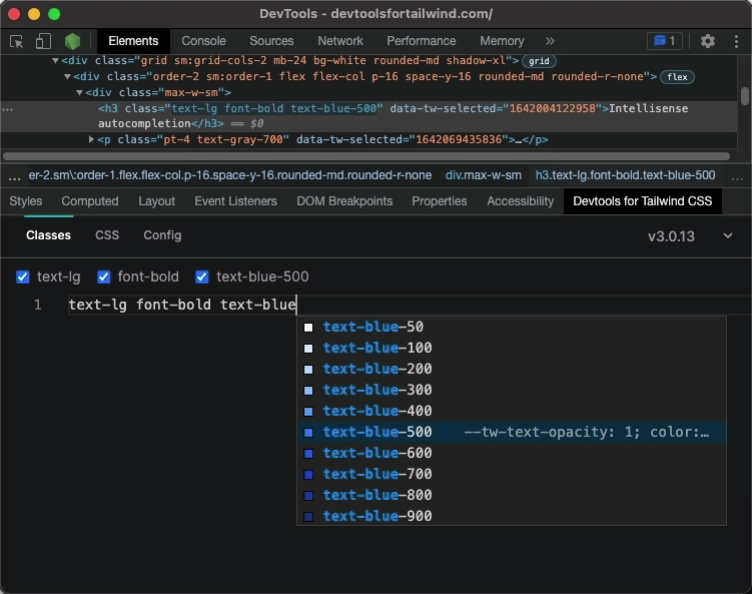The width and height of the screenshot is (752, 594).
Task: Choose the text-blue-400 suggestion
Action: (x=511, y=411)
